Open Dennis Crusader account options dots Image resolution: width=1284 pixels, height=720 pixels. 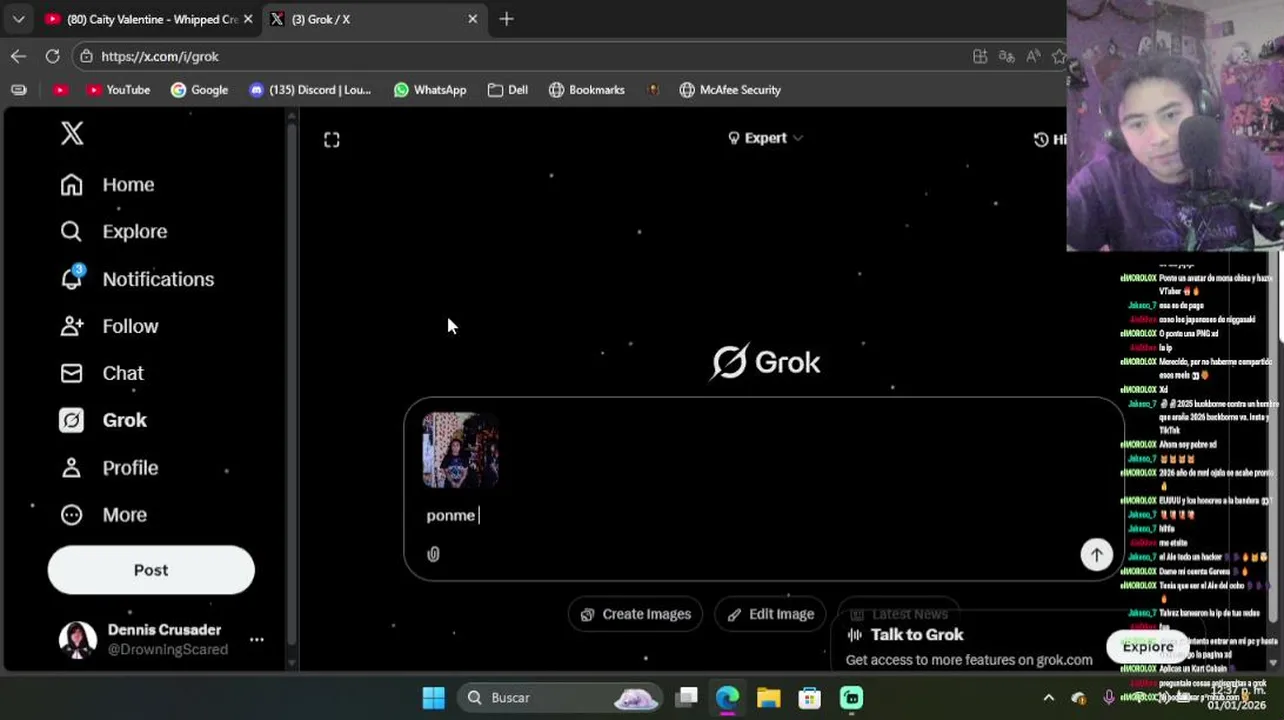[x=257, y=640]
